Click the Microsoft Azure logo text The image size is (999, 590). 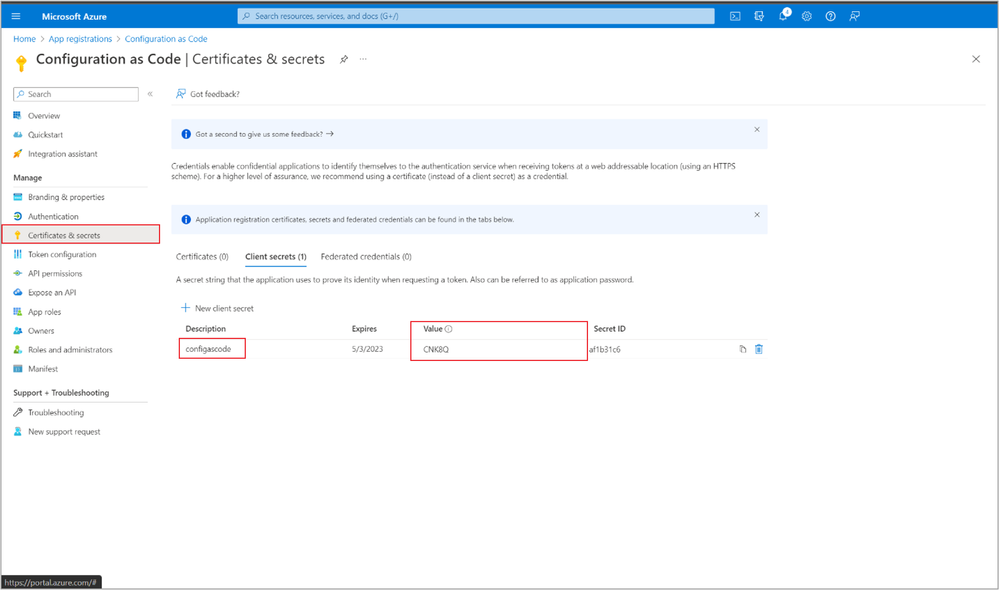tap(74, 17)
